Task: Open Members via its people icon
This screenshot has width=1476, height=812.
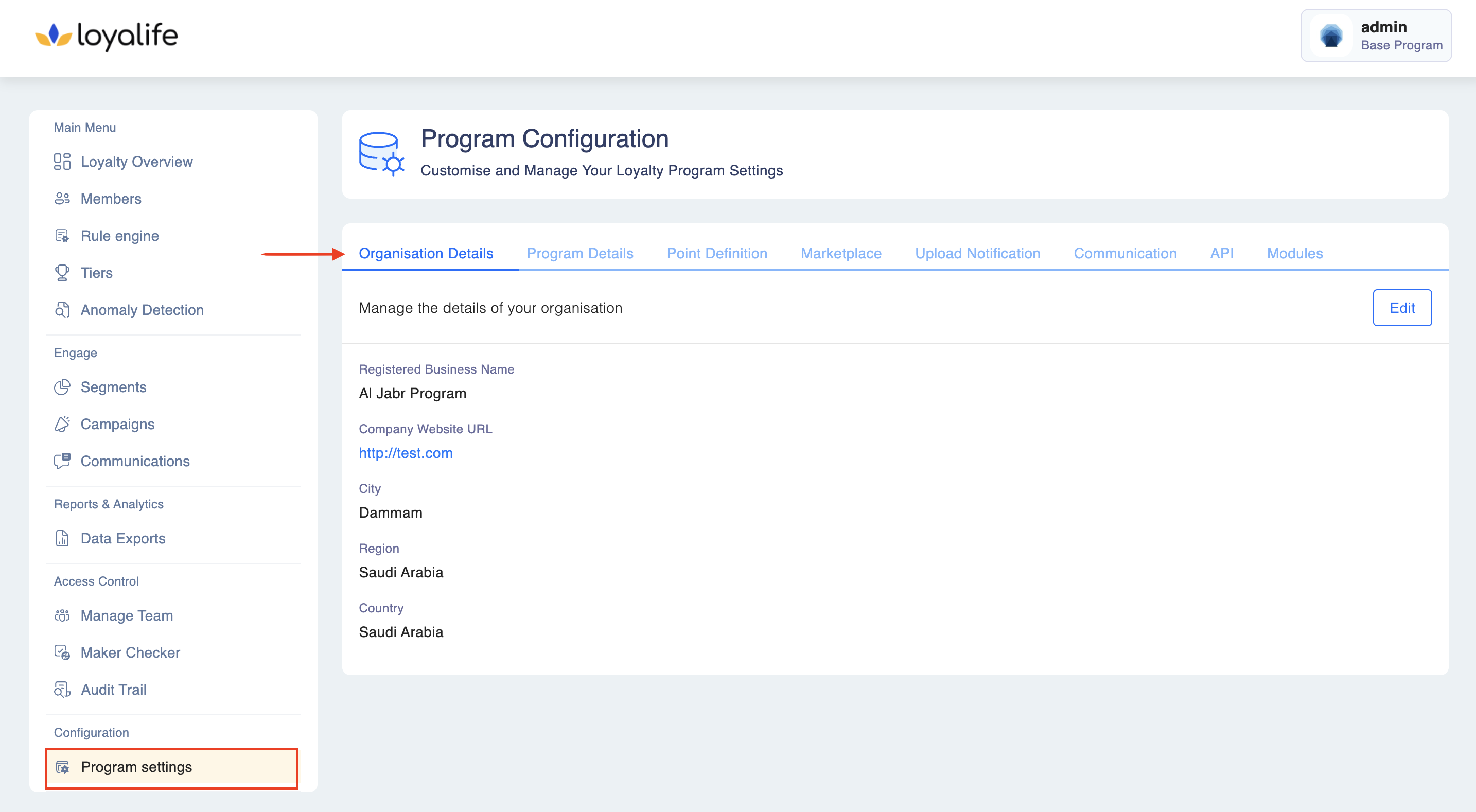Action: (x=62, y=199)
